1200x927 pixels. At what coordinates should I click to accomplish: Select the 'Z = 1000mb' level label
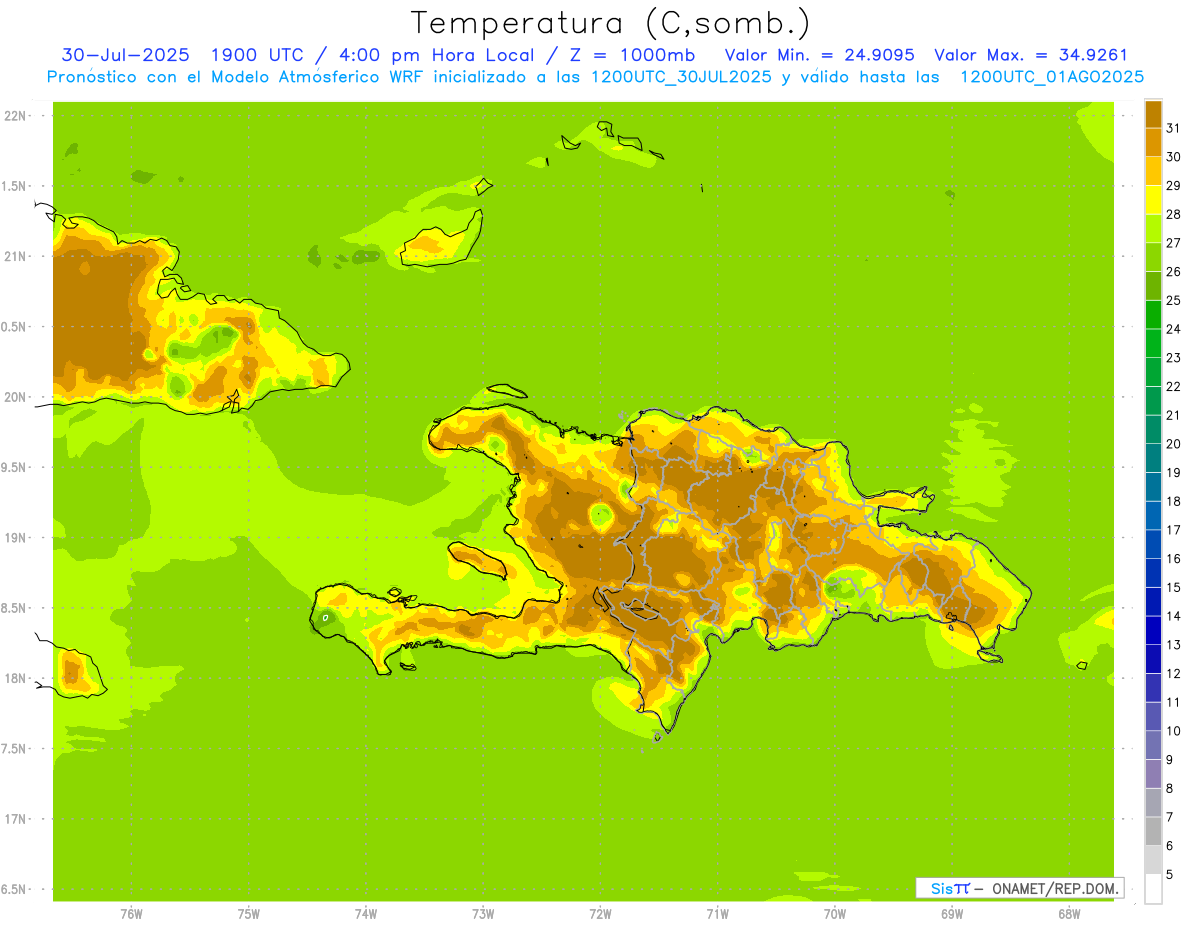click(631, 55)
